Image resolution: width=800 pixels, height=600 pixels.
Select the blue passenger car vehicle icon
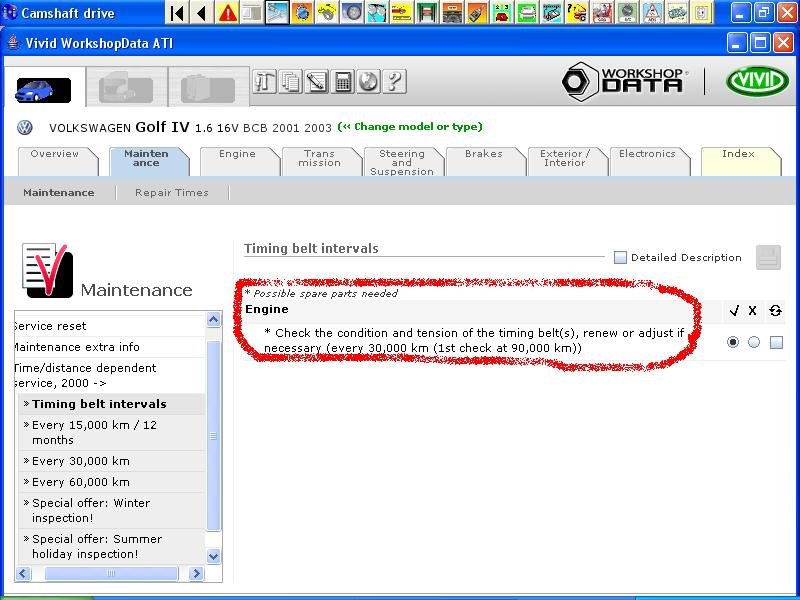click(x=43, y=88)
